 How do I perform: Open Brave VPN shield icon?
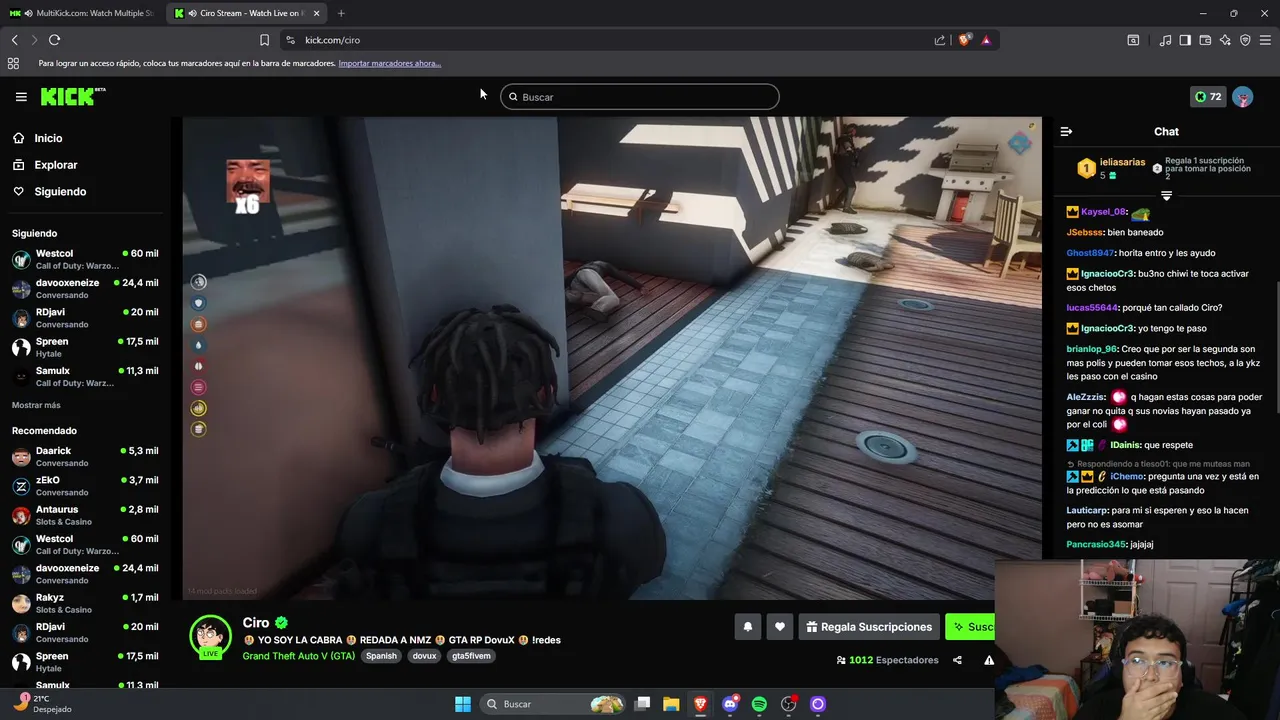[x=1245, y=40]
